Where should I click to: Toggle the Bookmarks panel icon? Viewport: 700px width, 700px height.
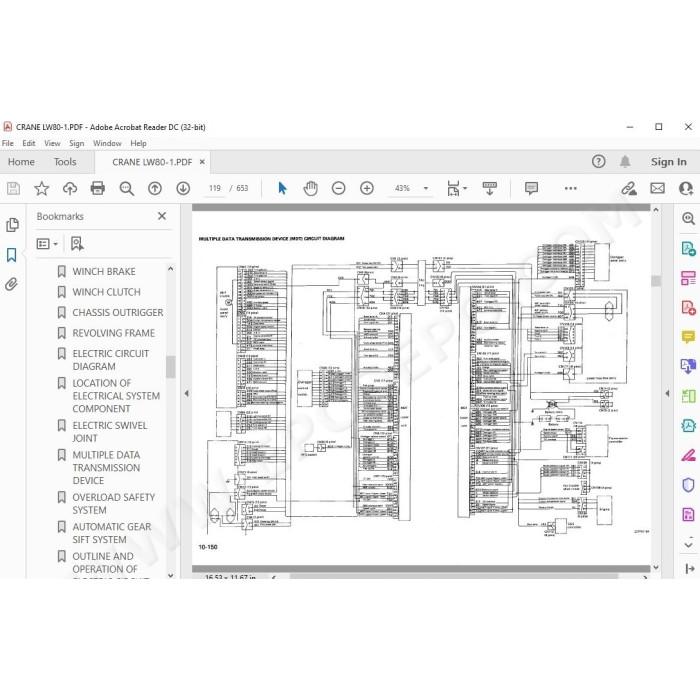point(12,255)
